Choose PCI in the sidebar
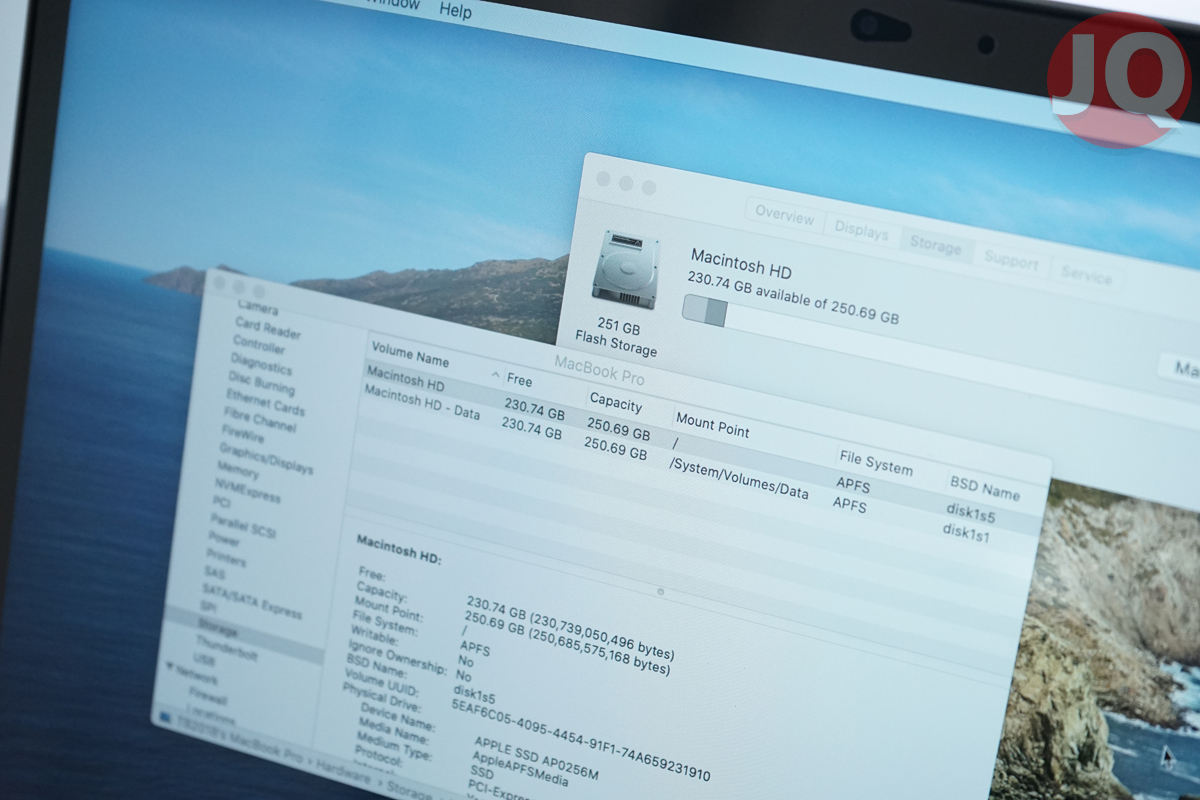The width and height of the screenshot is (1200, 800). coord(222,501)
